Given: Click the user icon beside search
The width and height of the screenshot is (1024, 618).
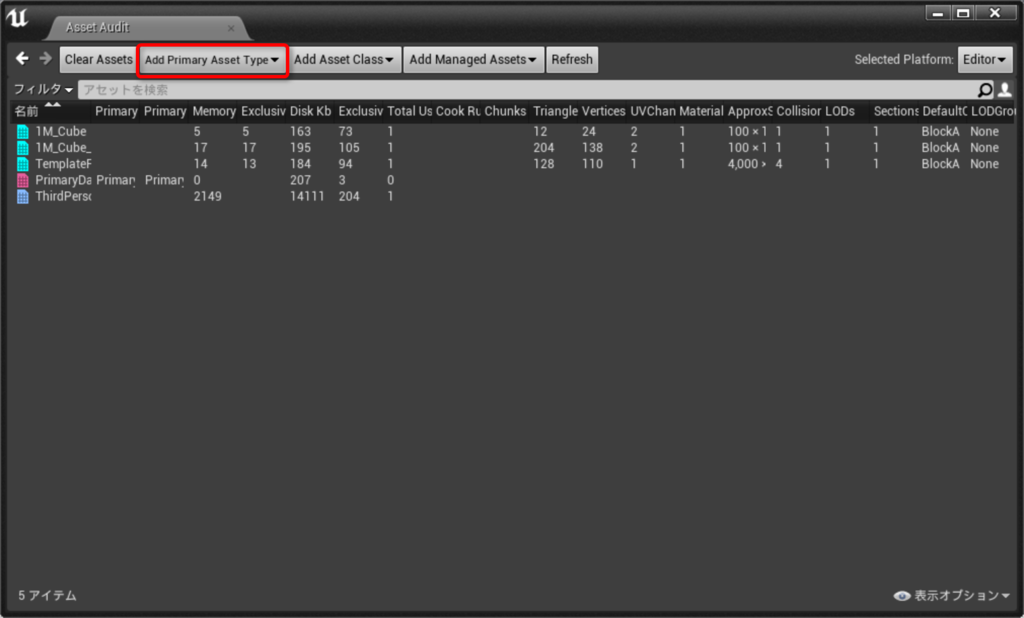Looking at the screenshot, I should 1005,89.
